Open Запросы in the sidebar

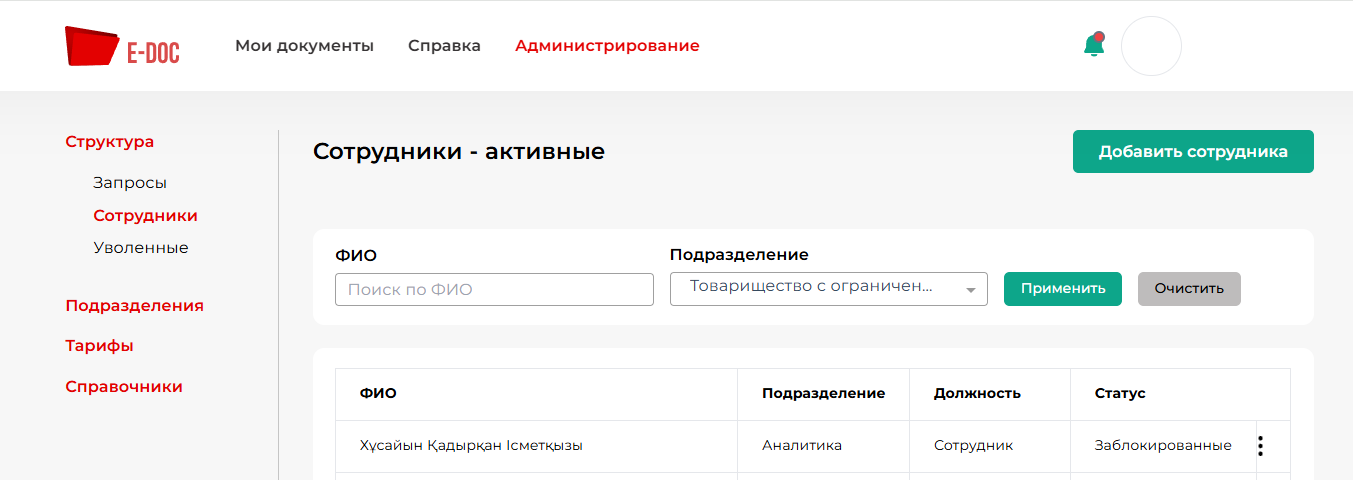pyautogui.click(x=130, y=183)
